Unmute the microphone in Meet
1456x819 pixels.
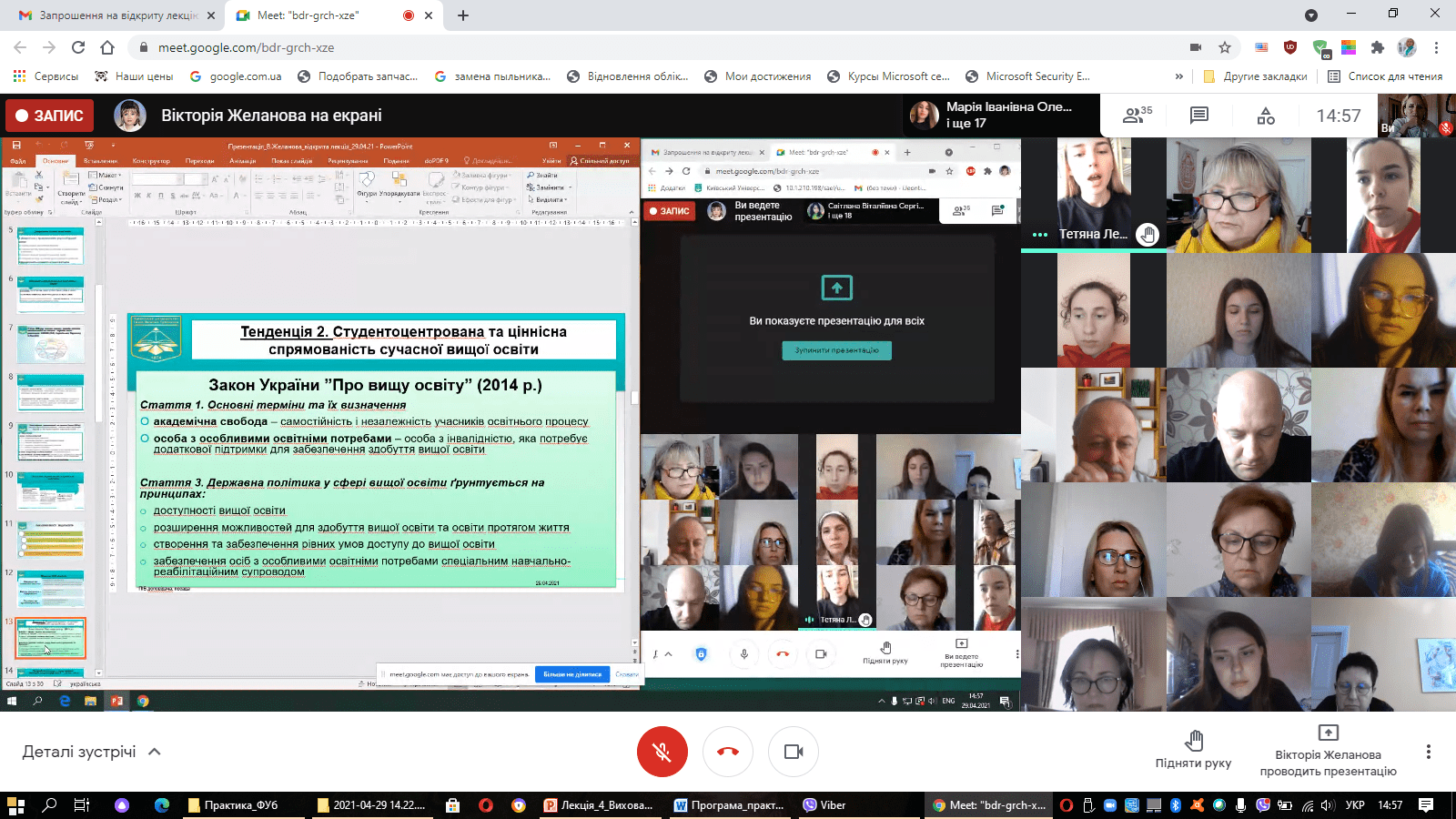[662, 752]
